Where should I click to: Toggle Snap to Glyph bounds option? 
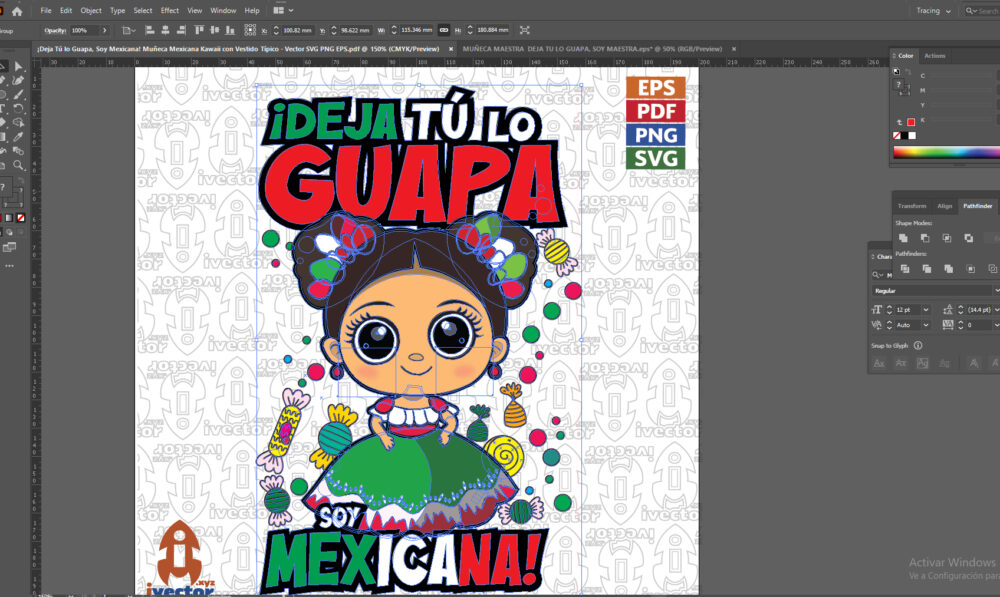(922, 363)
